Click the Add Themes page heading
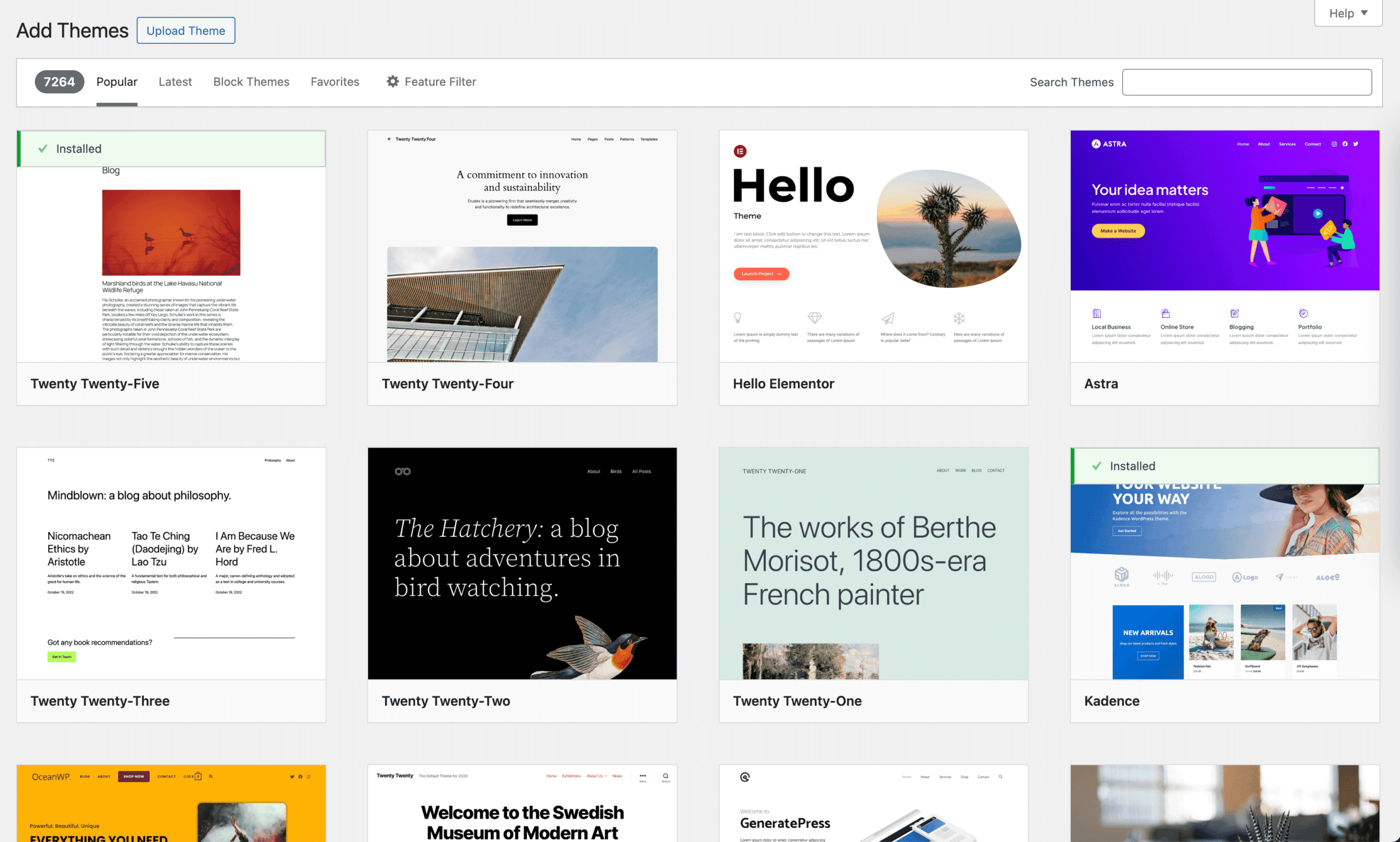 pos(73,31)
